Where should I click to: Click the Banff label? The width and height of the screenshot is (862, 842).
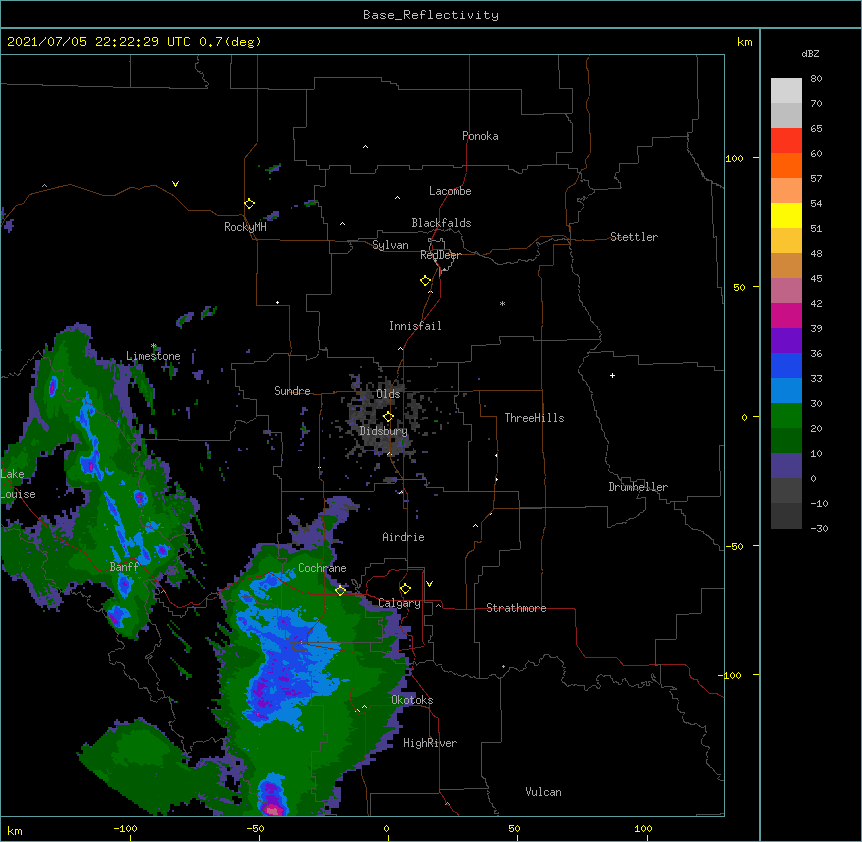click(124, 567)
